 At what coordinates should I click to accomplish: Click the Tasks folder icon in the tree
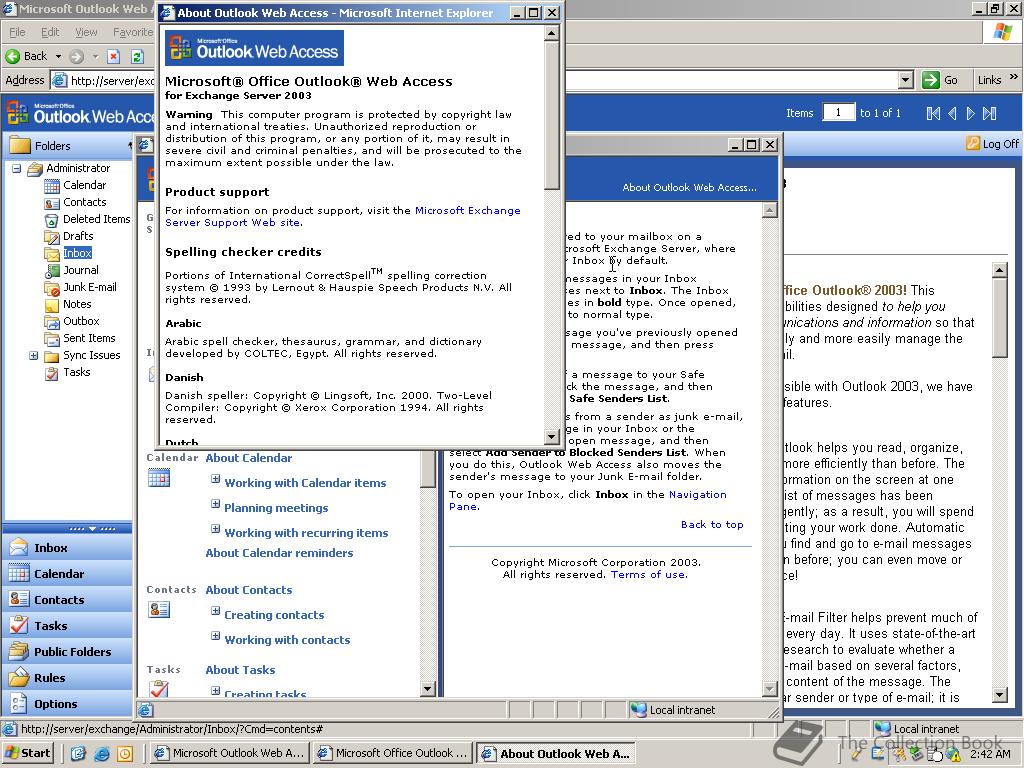point(52,372)
